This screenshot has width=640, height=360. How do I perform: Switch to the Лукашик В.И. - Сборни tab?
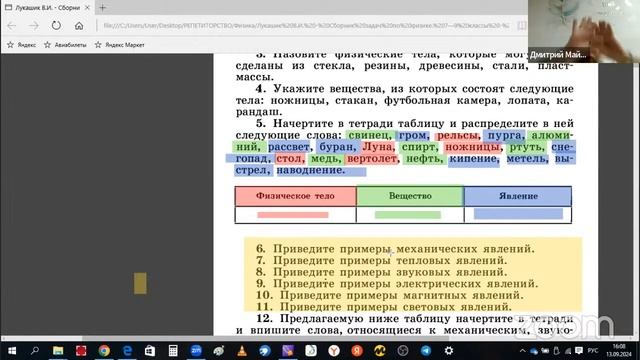(47, 7)
